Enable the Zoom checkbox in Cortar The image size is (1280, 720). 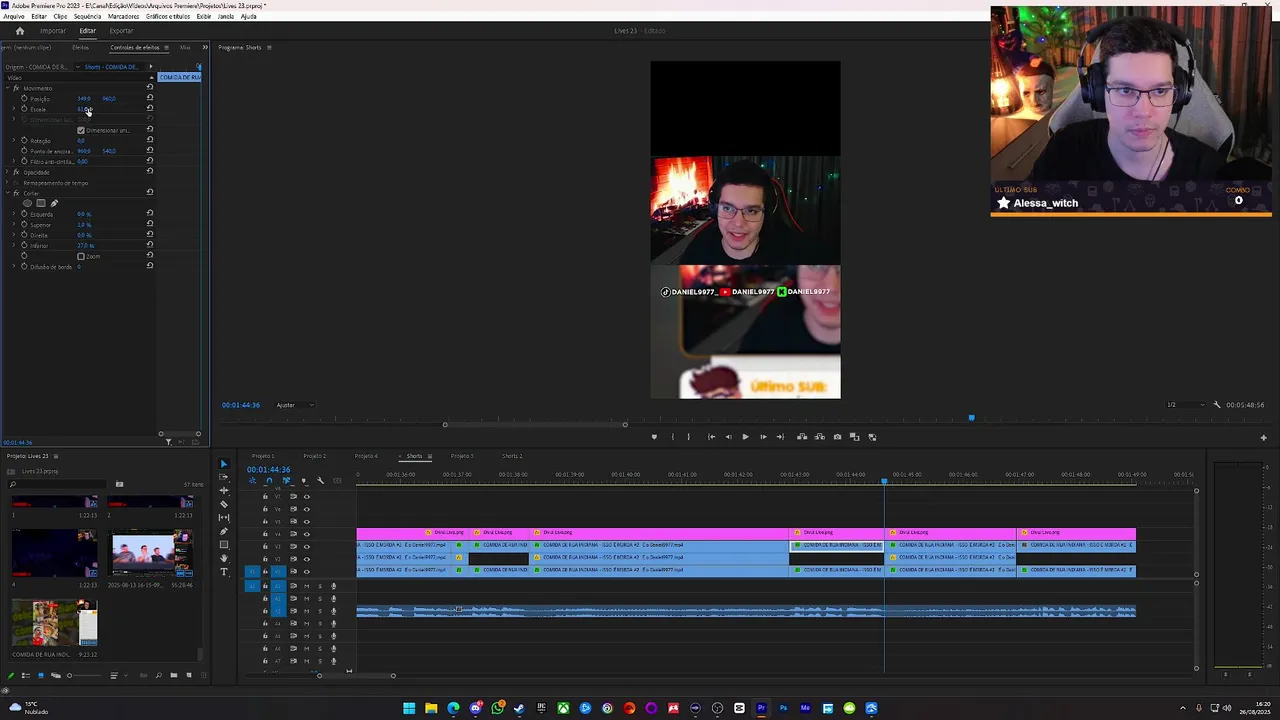[x=81, y=256]
